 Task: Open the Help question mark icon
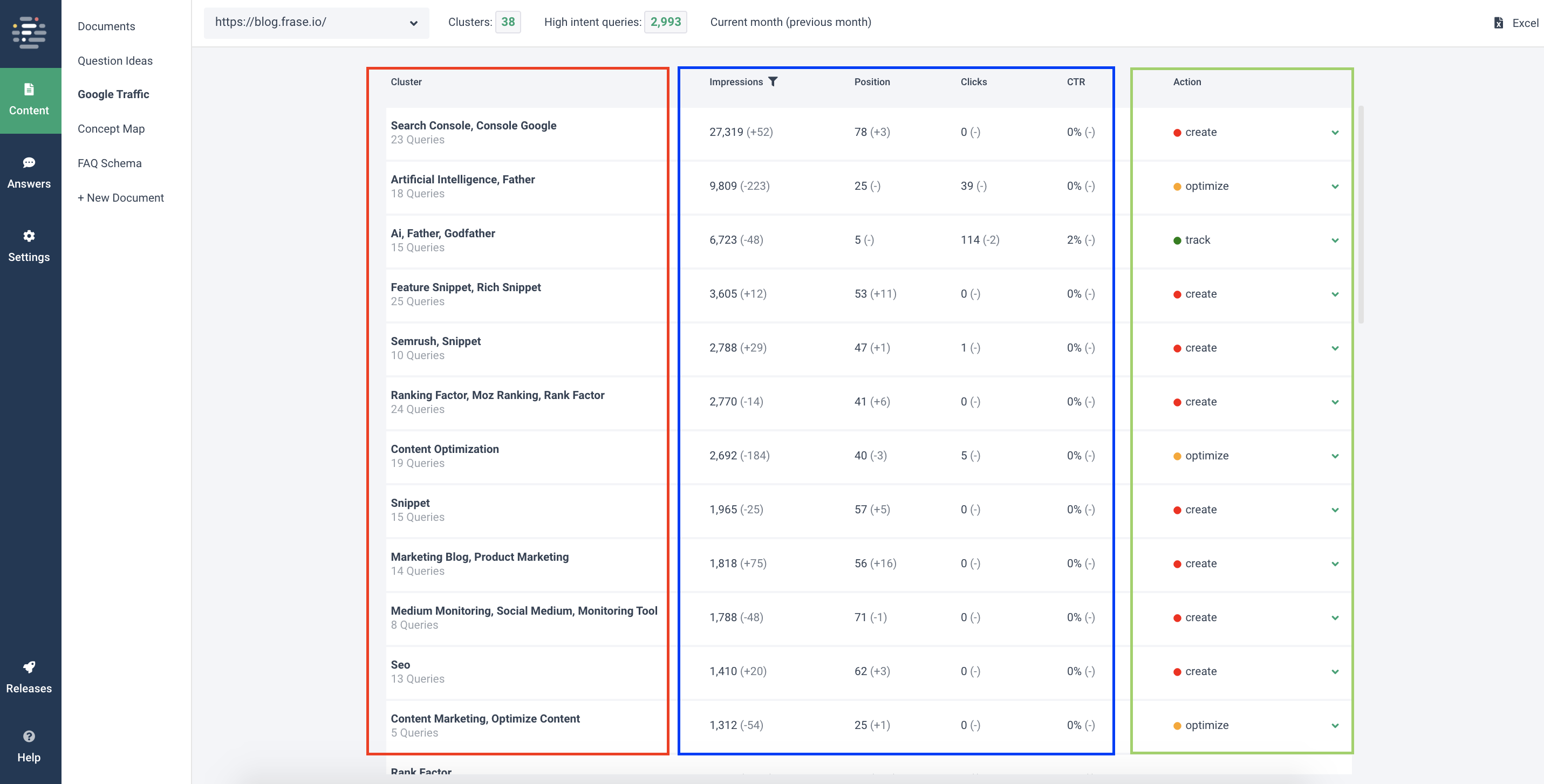tap(29, 736)
